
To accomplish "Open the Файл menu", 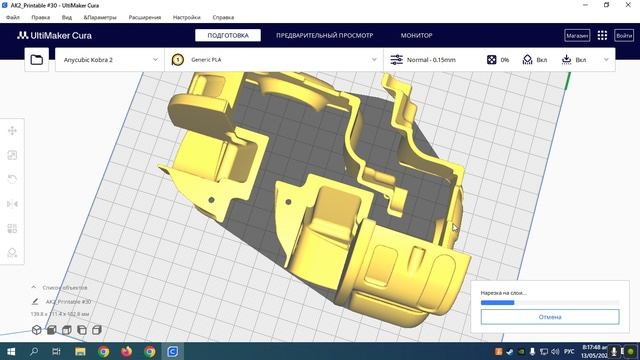I will tap(13, 18).
